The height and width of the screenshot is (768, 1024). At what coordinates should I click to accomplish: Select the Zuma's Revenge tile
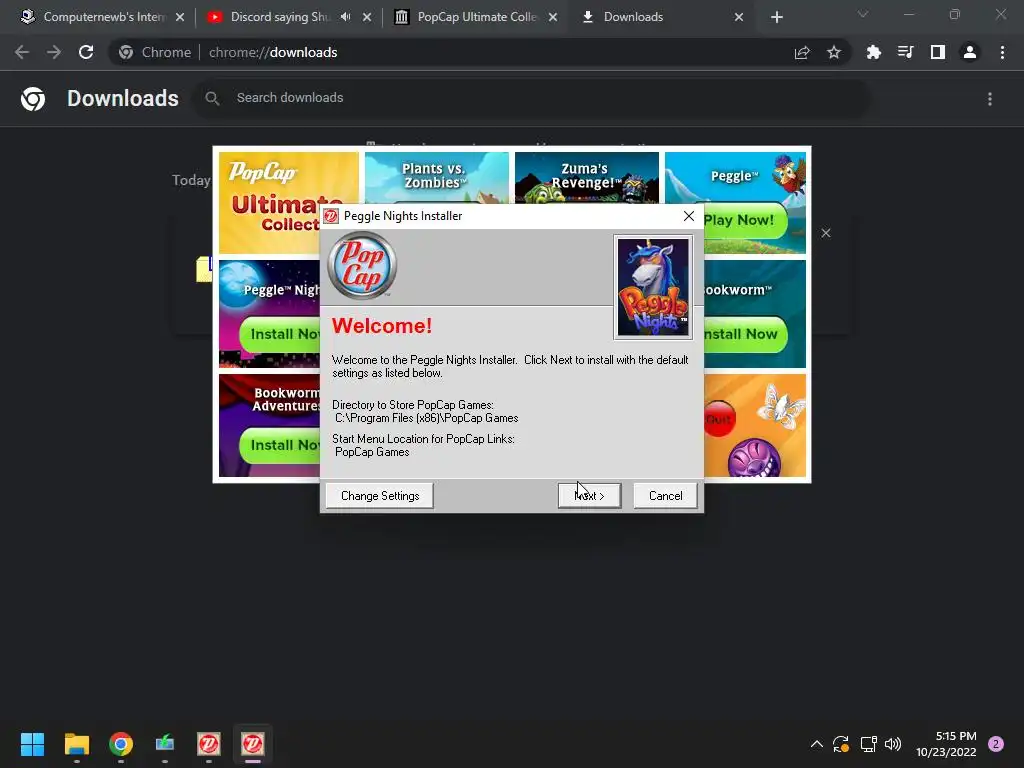pos(586,178)
